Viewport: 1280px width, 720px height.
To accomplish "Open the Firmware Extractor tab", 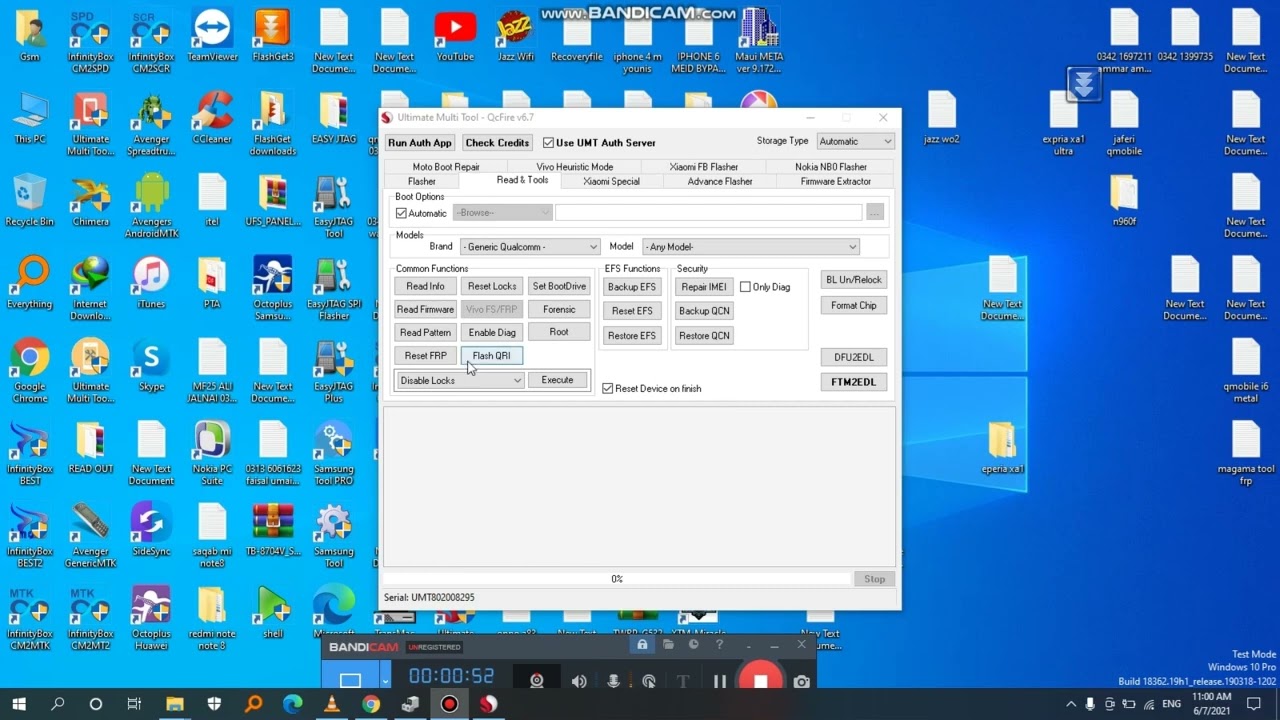I will [x=836, y=181].
